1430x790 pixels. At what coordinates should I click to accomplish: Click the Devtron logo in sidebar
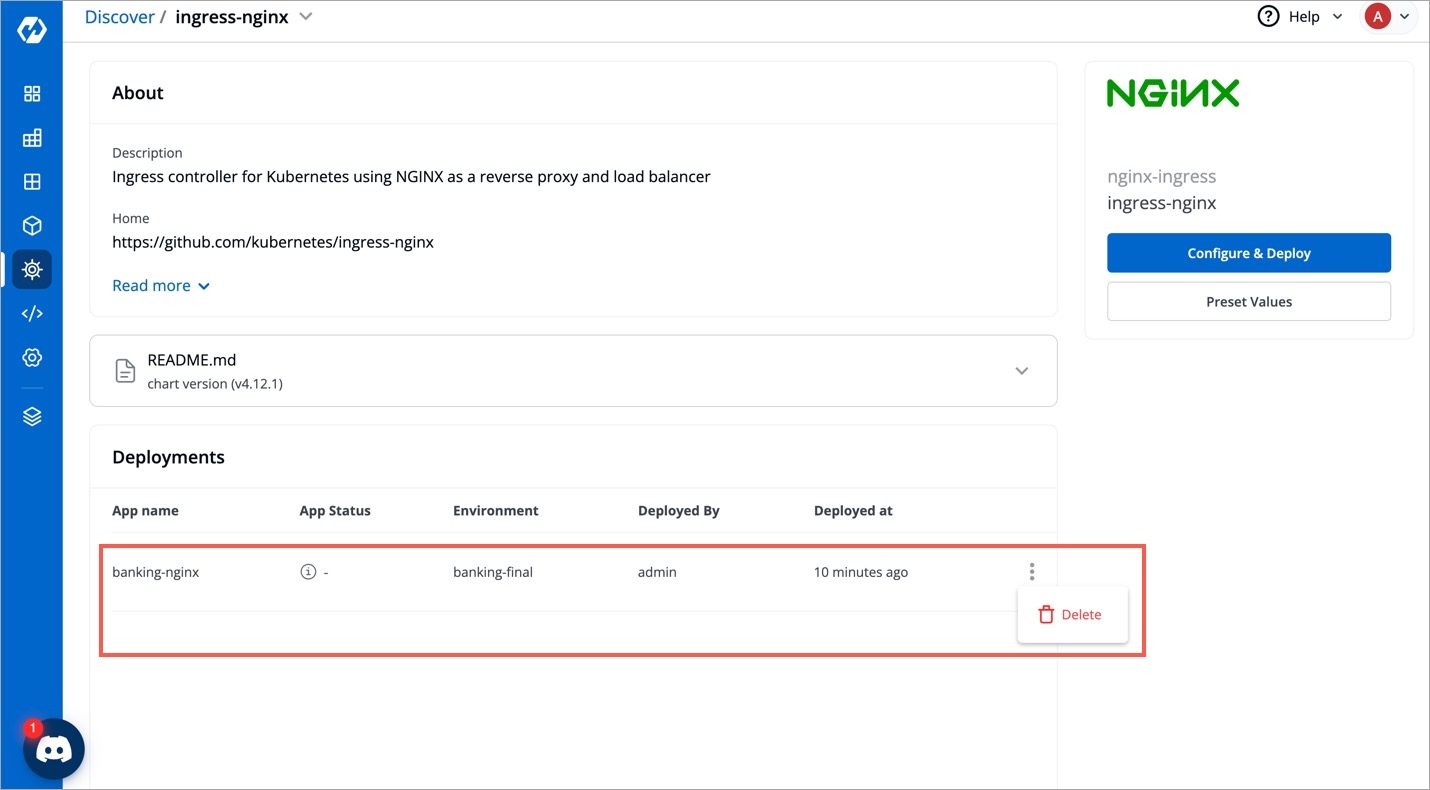[32, 30]
